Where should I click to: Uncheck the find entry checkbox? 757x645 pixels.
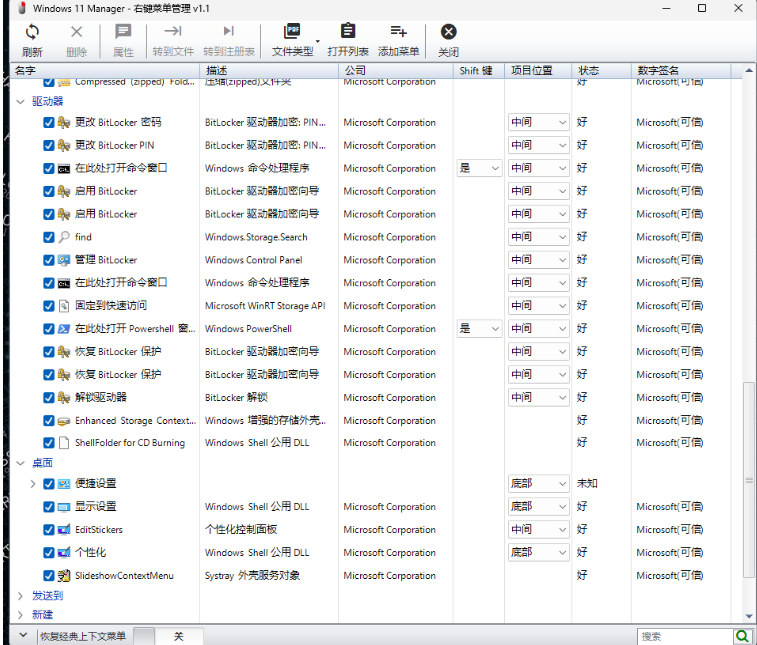tap(49, 237)
